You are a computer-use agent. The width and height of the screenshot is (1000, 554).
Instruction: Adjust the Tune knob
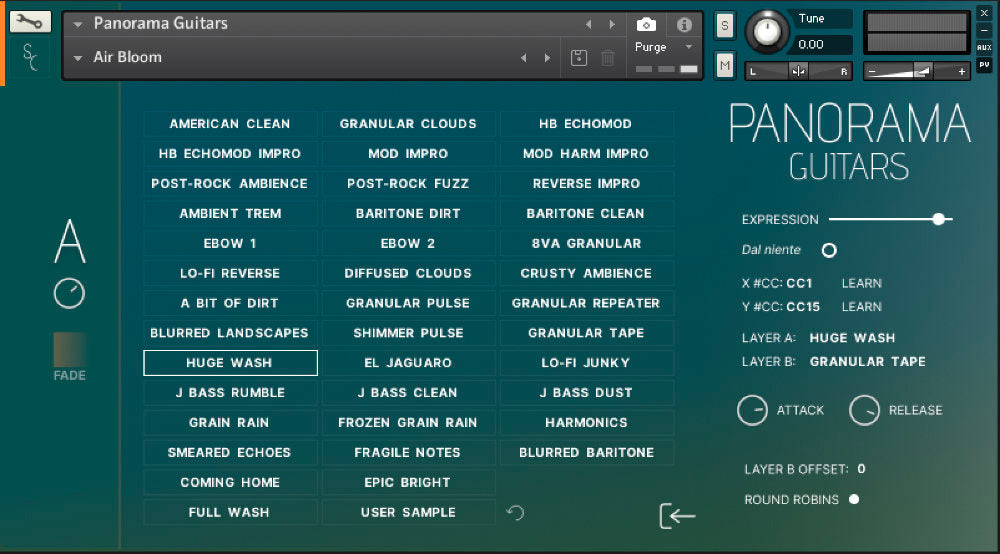(767, 31)
